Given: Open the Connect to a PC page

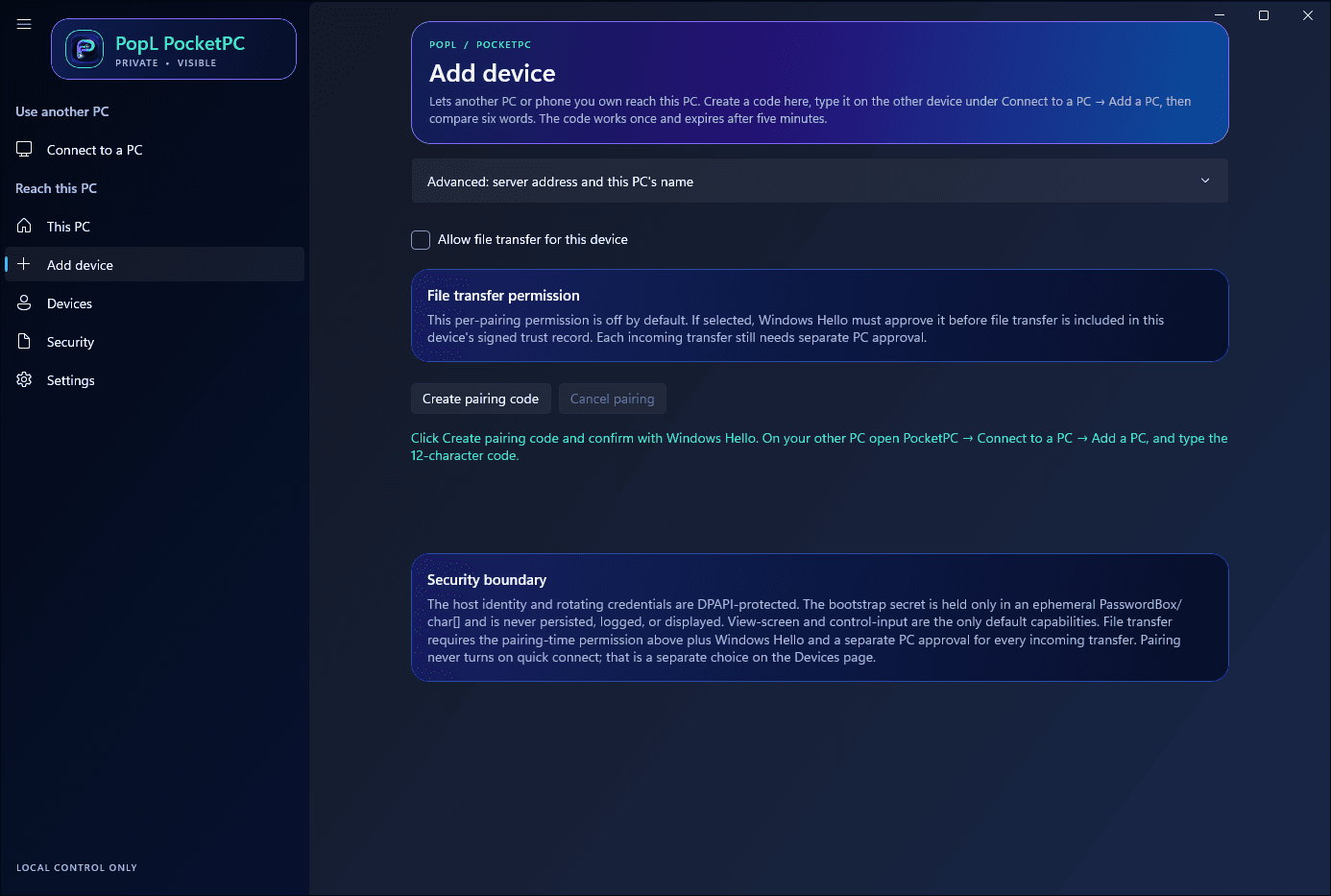Looking at the screenshot, I should (155, 150).
